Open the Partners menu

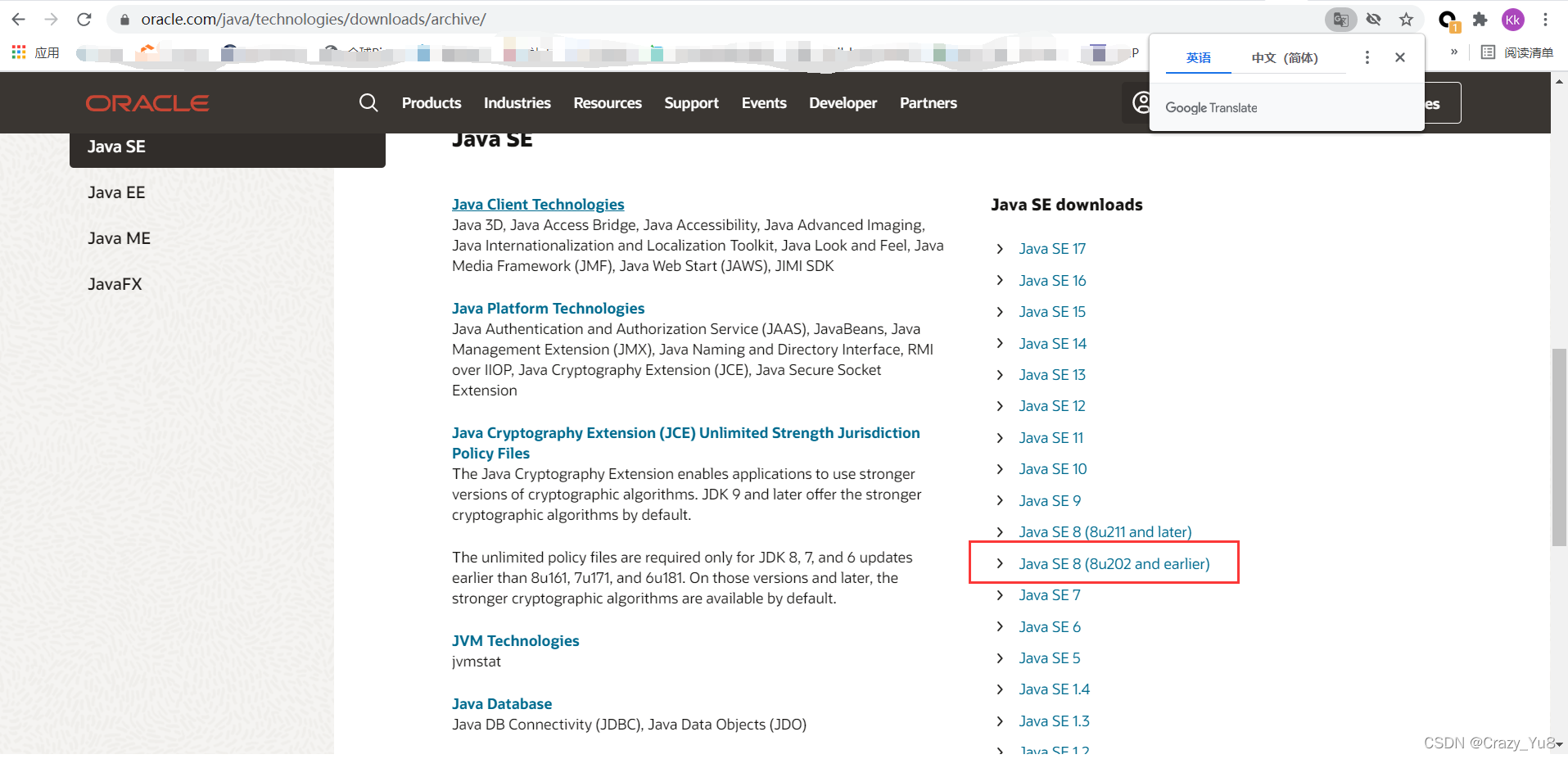point(928,102)
